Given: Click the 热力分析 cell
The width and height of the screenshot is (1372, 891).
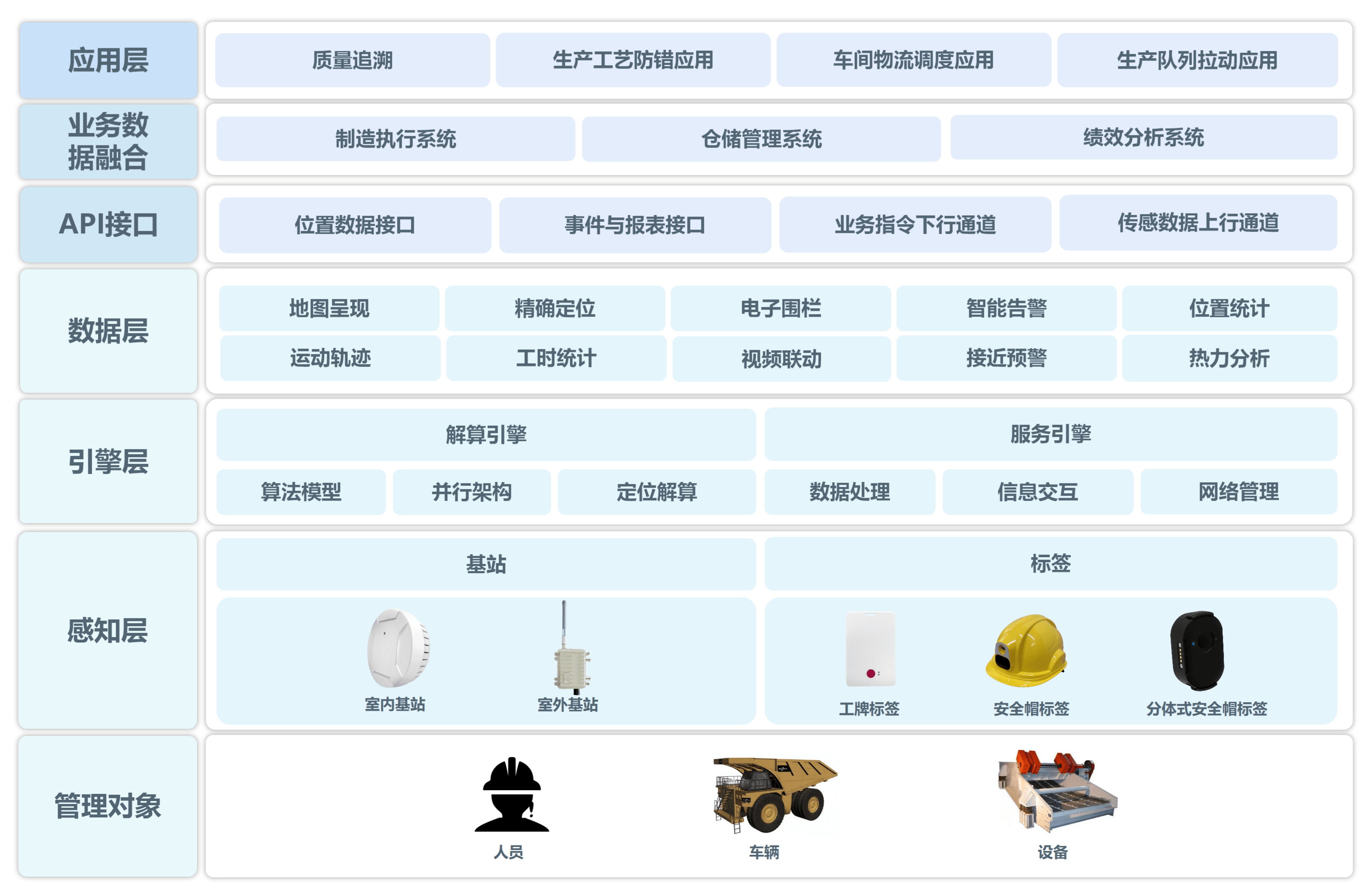Looking at the screenshot, I should tap(1229, 358).
